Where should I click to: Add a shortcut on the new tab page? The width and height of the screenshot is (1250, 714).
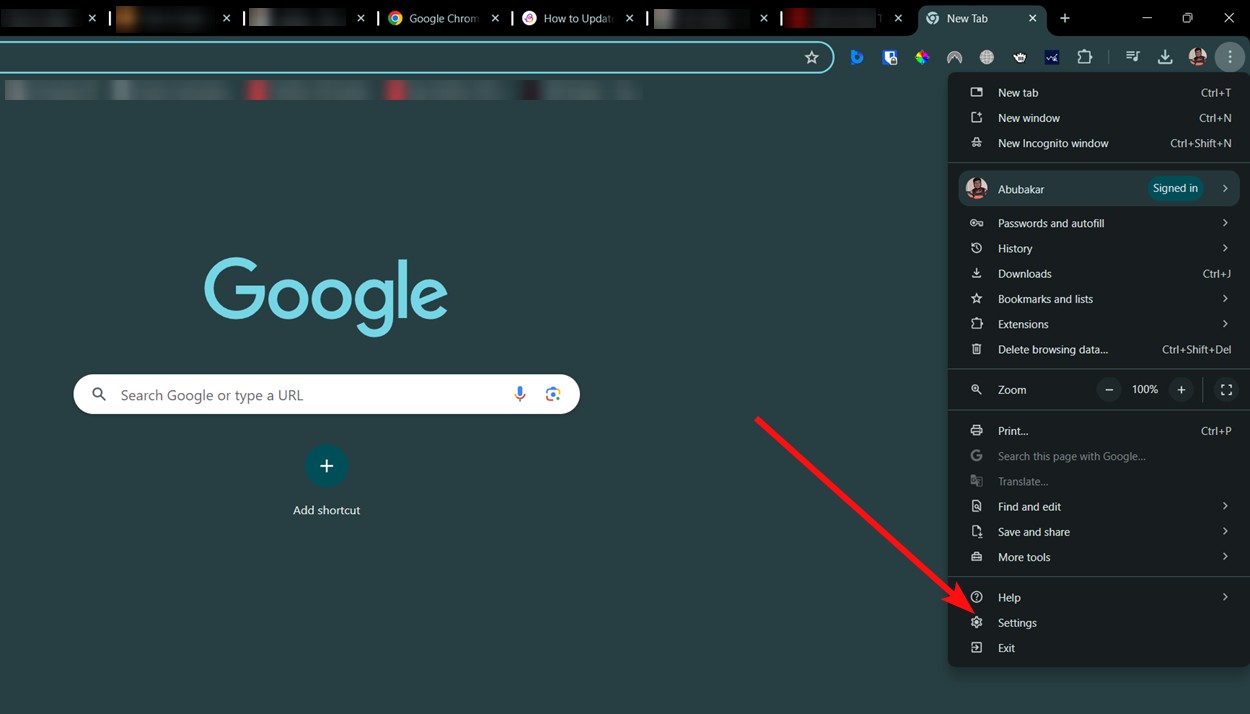tap(326, 465)
